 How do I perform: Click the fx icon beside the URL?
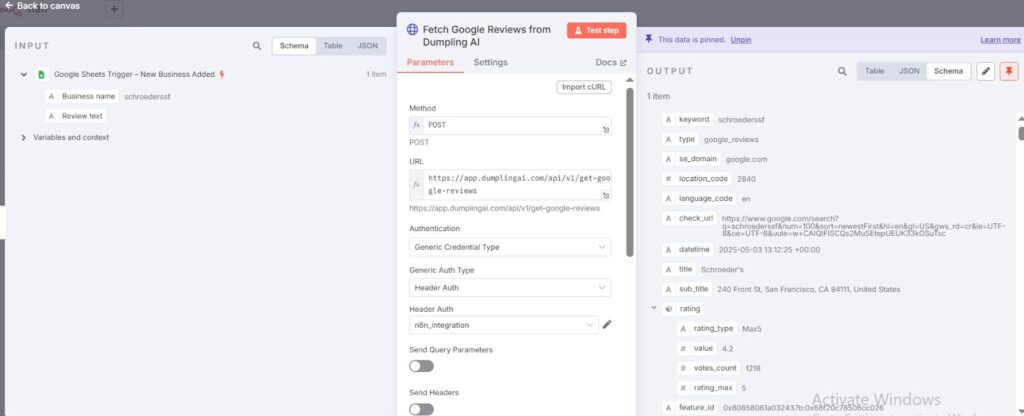coord(417,185)
